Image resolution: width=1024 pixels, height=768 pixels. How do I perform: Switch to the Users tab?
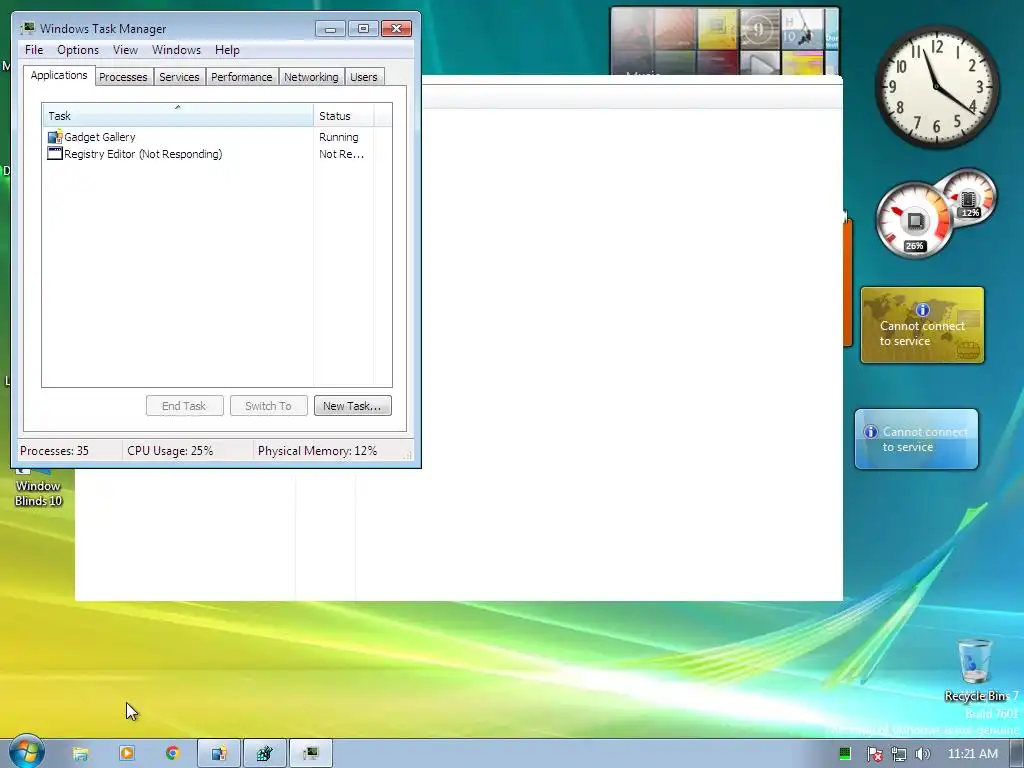click(364, 77)
